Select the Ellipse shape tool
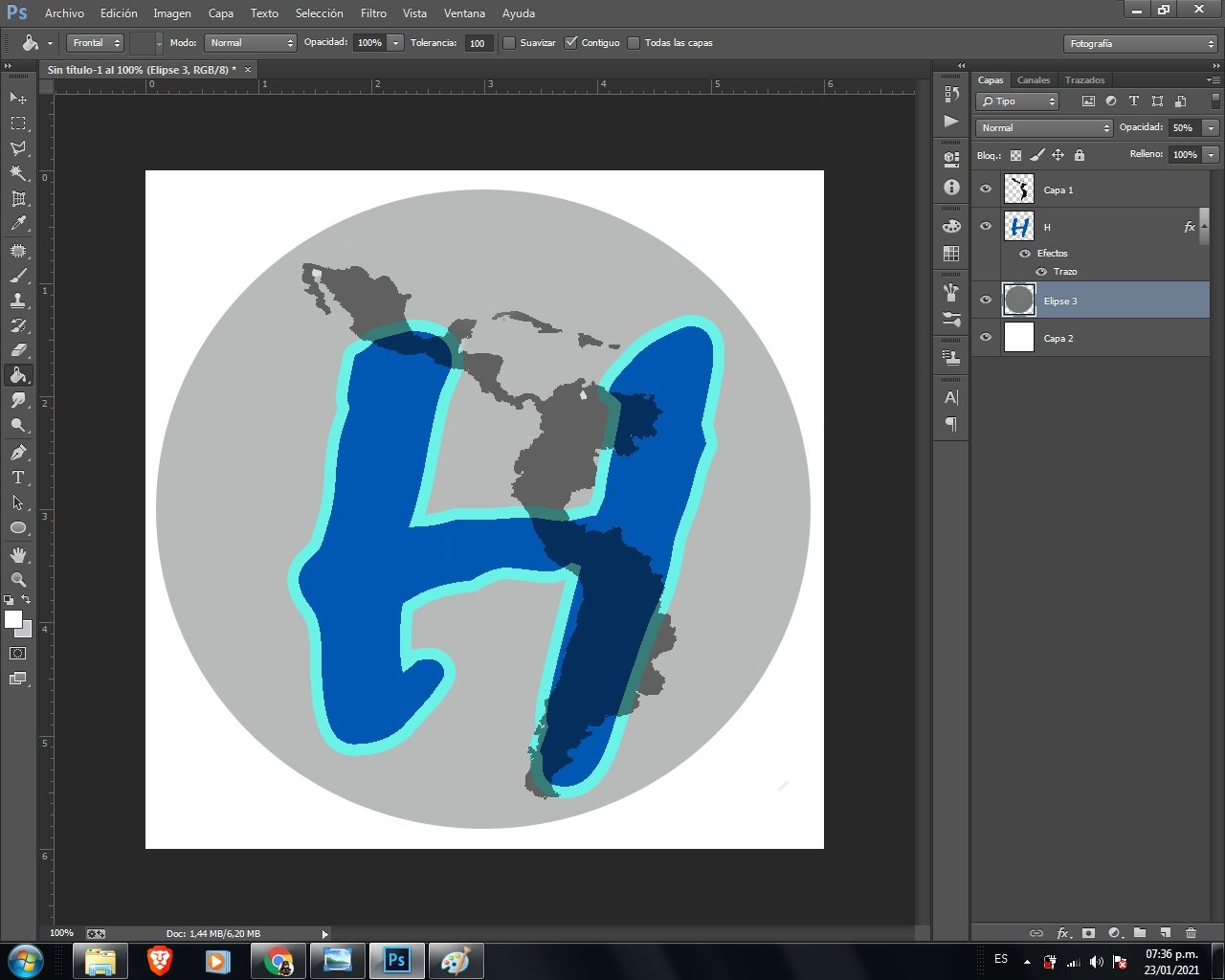 point(18,527)
